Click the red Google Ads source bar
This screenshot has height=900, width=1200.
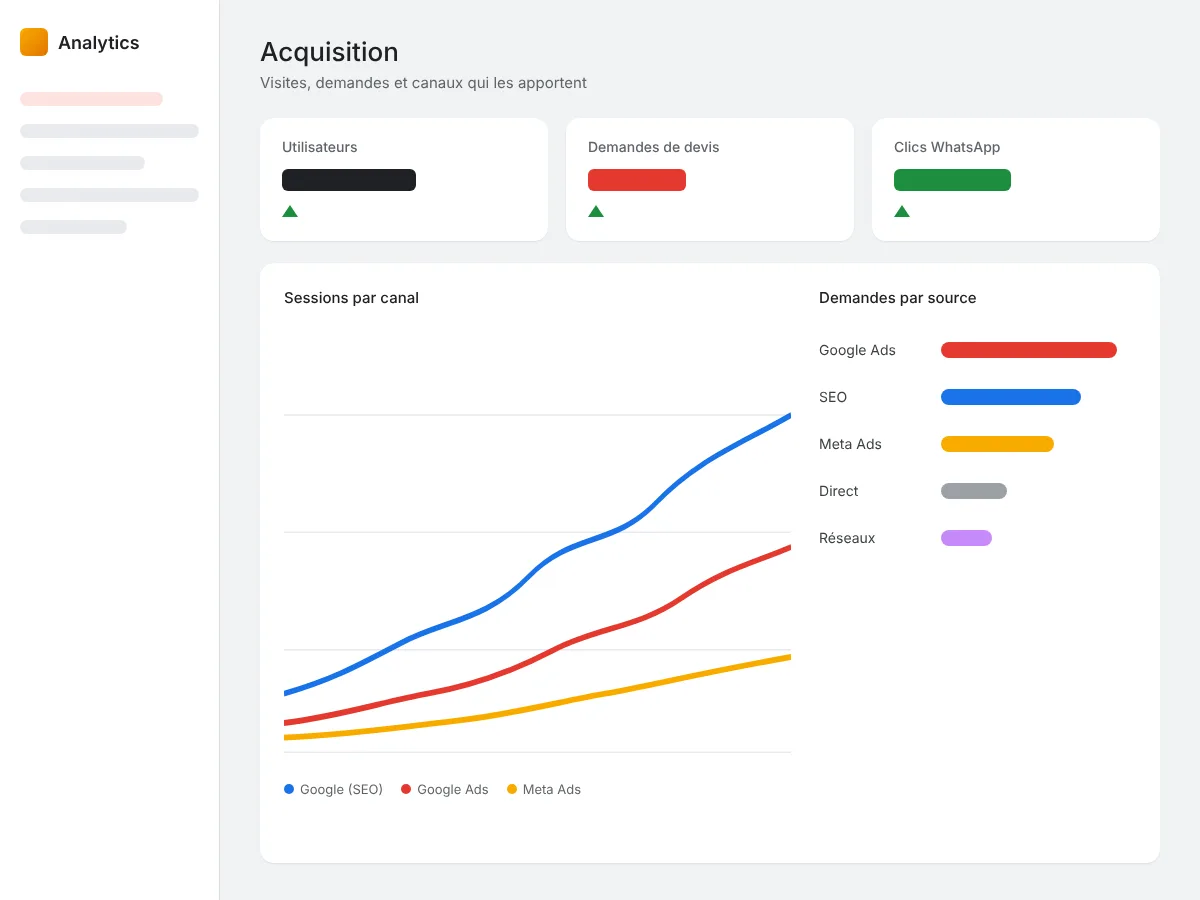(1029, 350)
